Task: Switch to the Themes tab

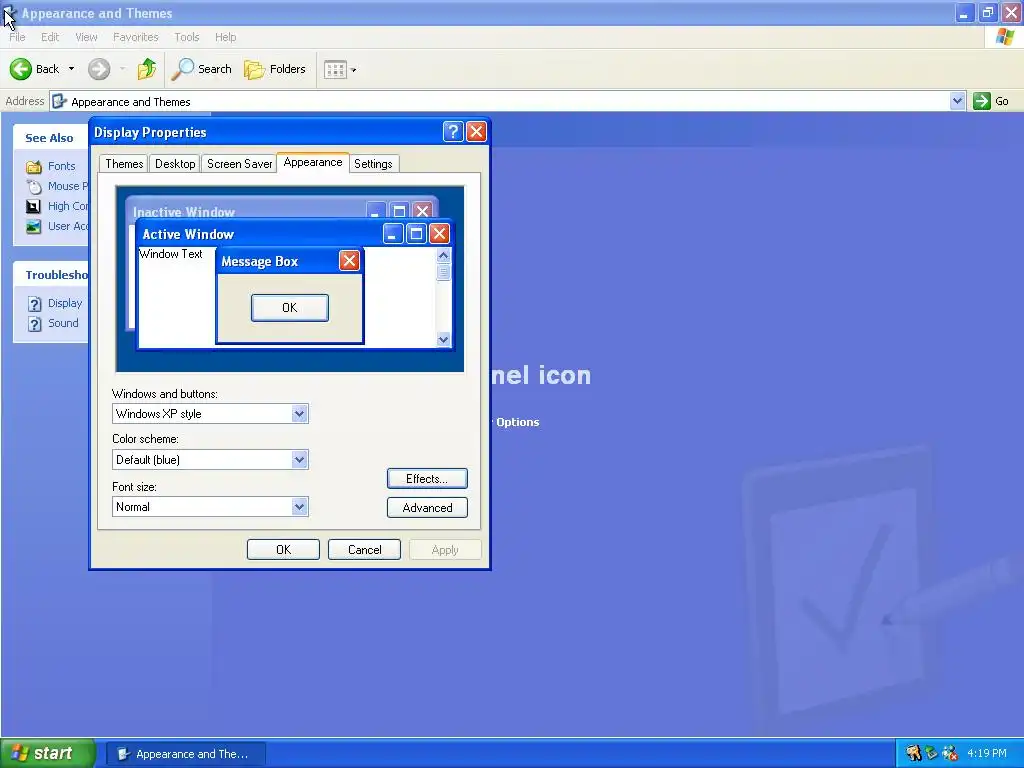Action: (124, 164)
